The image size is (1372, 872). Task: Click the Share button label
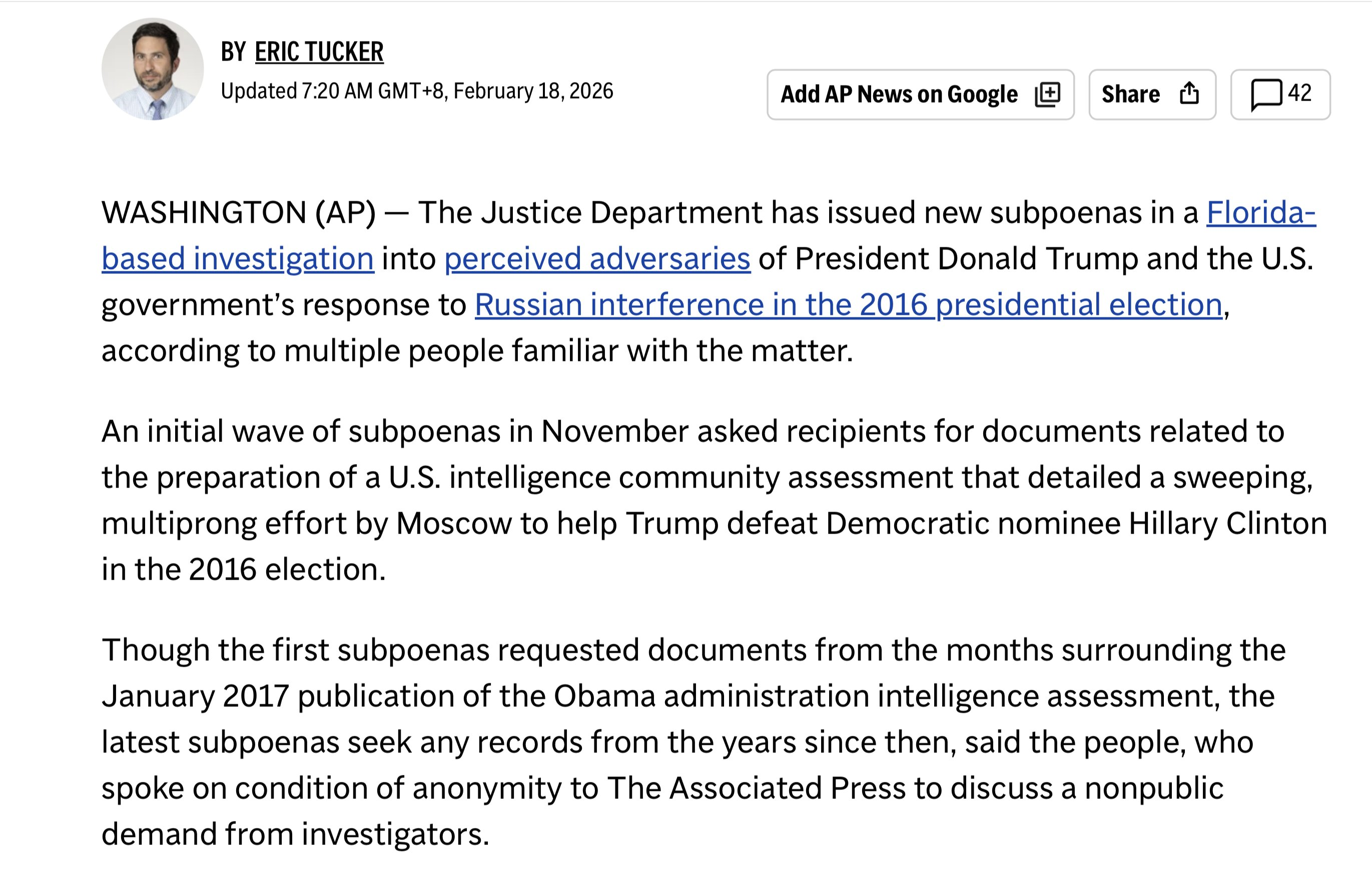tap(1130, 94)
